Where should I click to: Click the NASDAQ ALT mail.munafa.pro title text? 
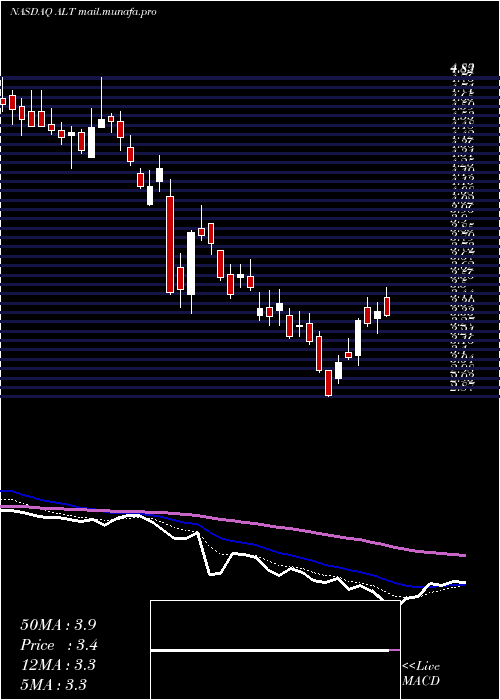(83, 12)
